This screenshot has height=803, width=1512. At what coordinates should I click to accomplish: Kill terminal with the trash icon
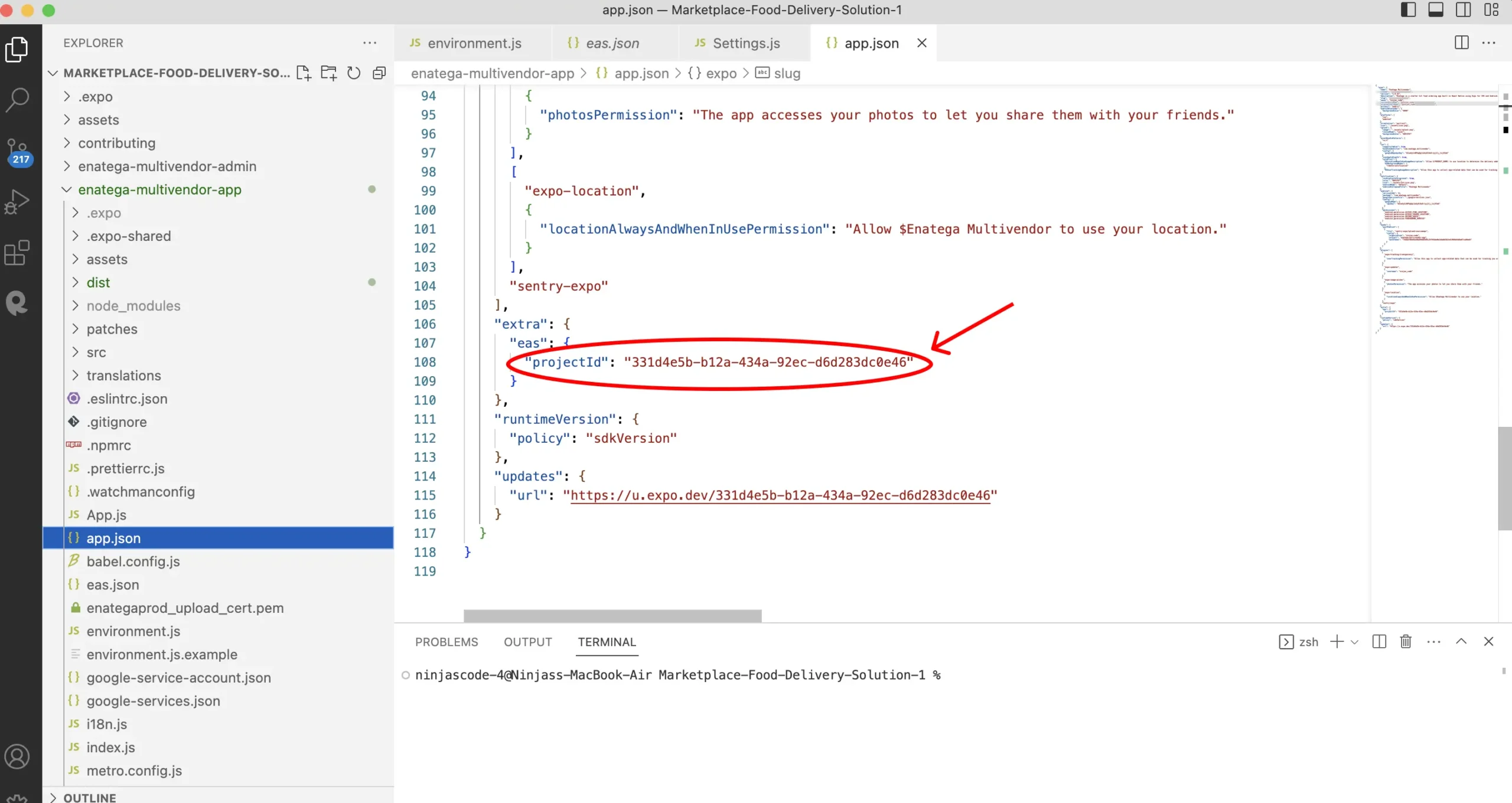pos(1406,641)
